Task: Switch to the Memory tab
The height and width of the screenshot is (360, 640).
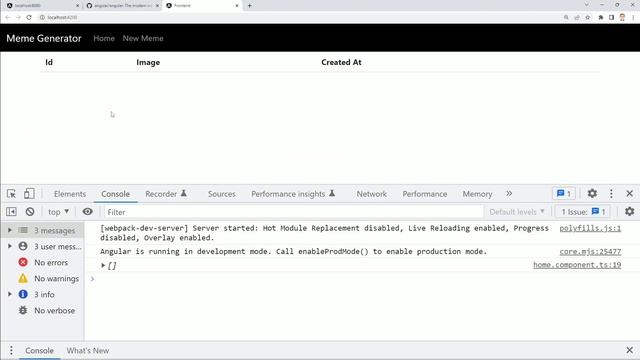Action: 477,194
